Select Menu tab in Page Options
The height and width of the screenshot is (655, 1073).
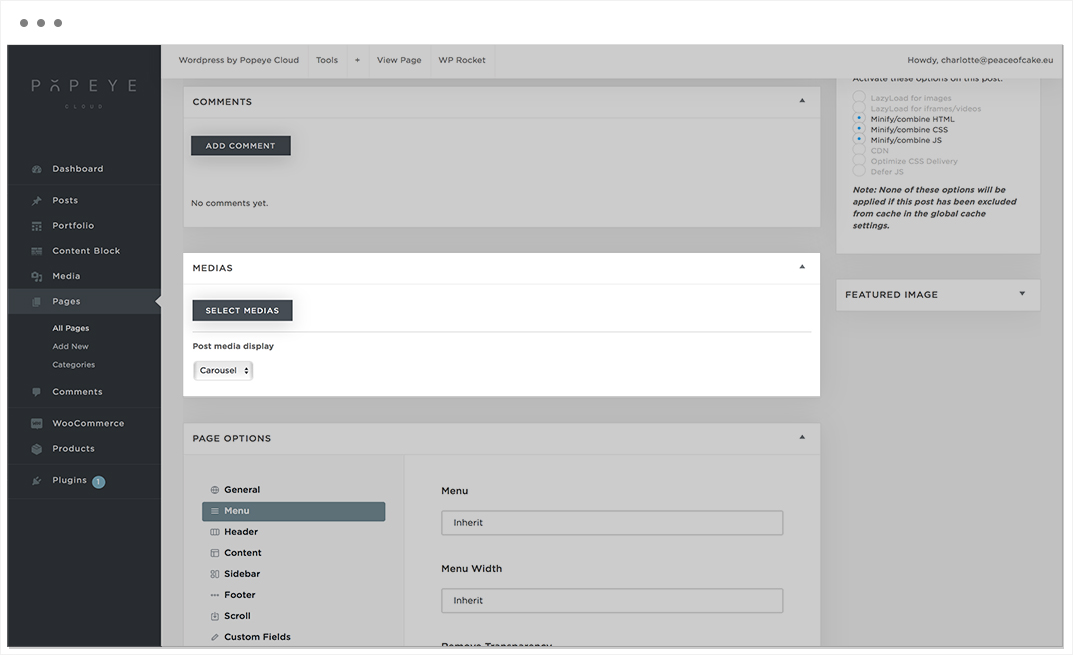(294, 511)
